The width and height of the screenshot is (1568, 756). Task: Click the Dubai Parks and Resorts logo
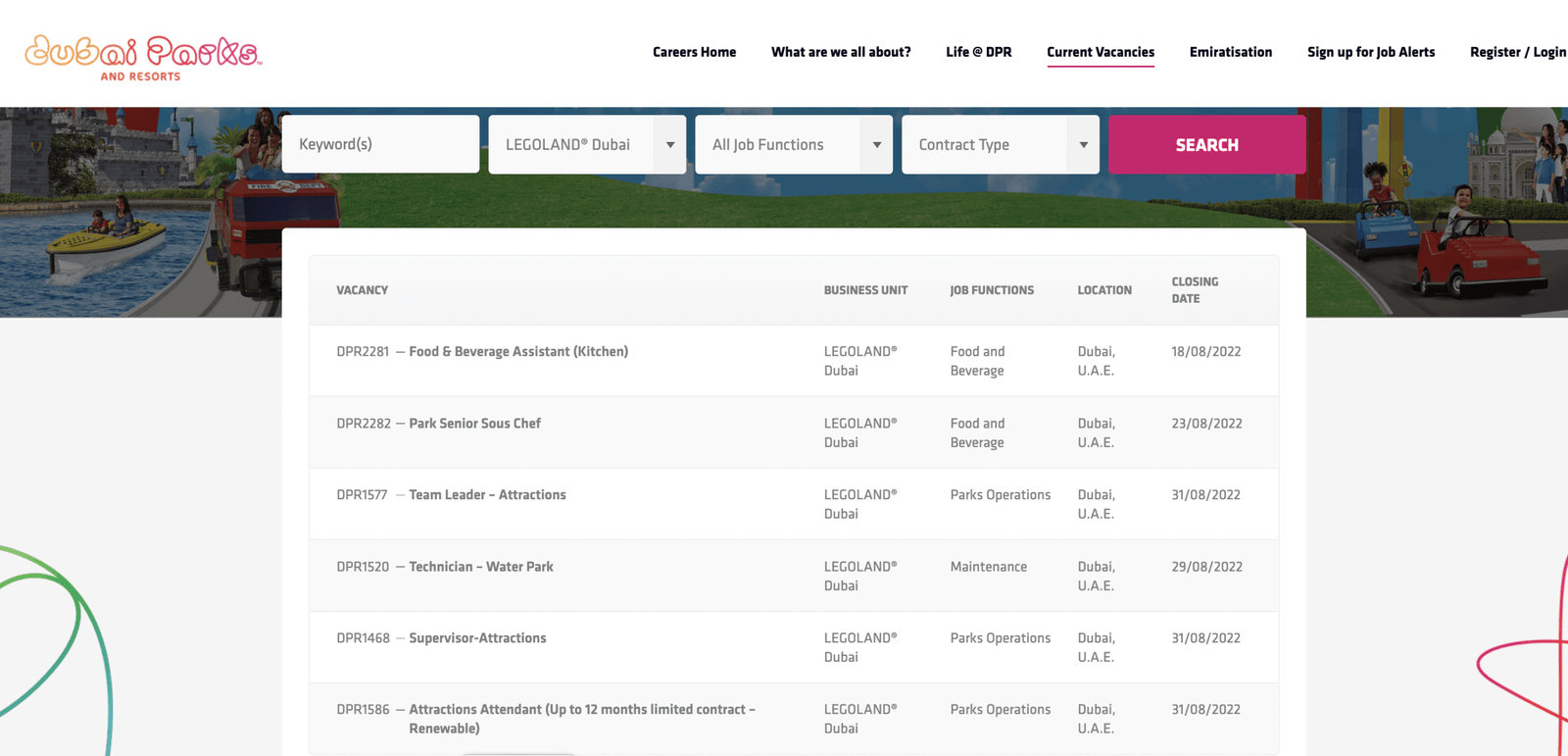(143, 58)
